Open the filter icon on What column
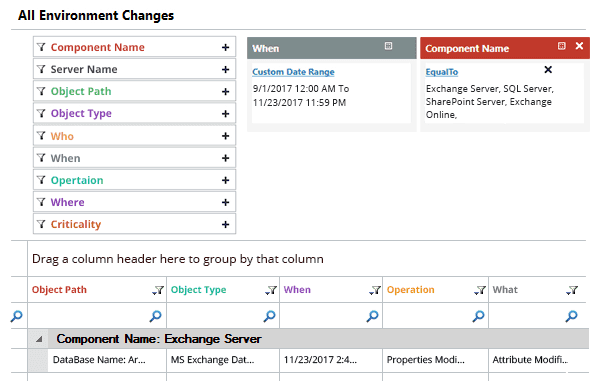 [572, 290]
